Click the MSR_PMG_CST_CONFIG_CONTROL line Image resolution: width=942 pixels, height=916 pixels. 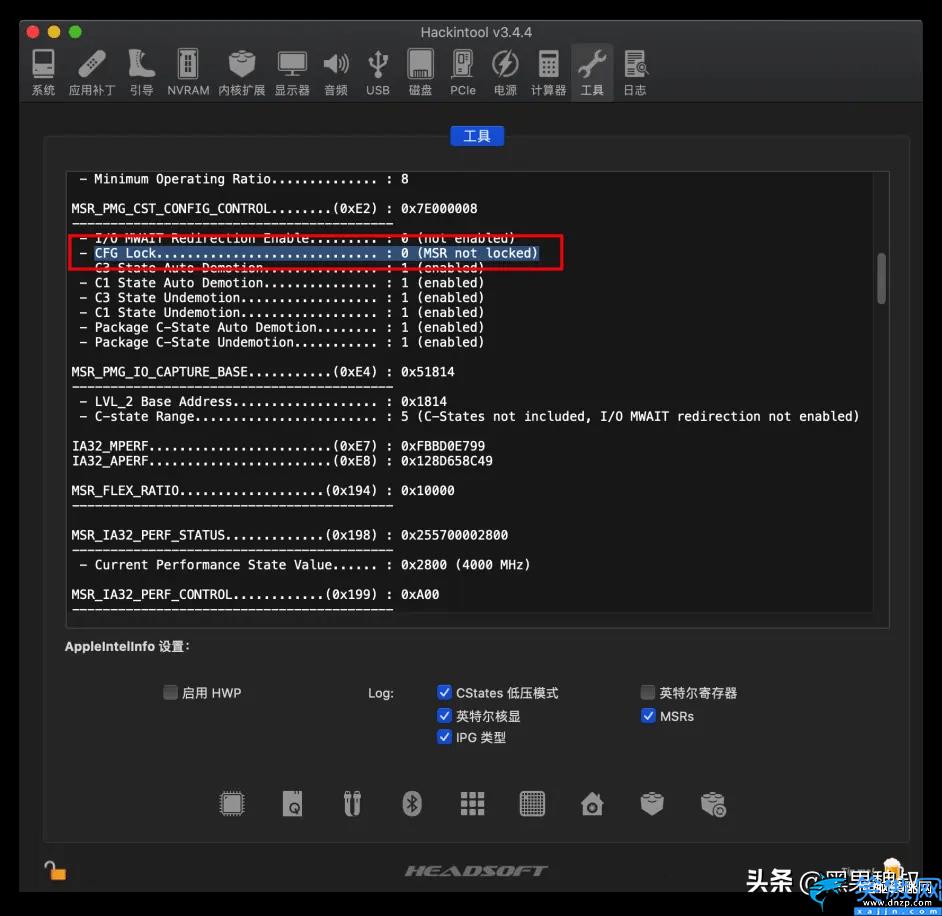[x=275, y=208]
